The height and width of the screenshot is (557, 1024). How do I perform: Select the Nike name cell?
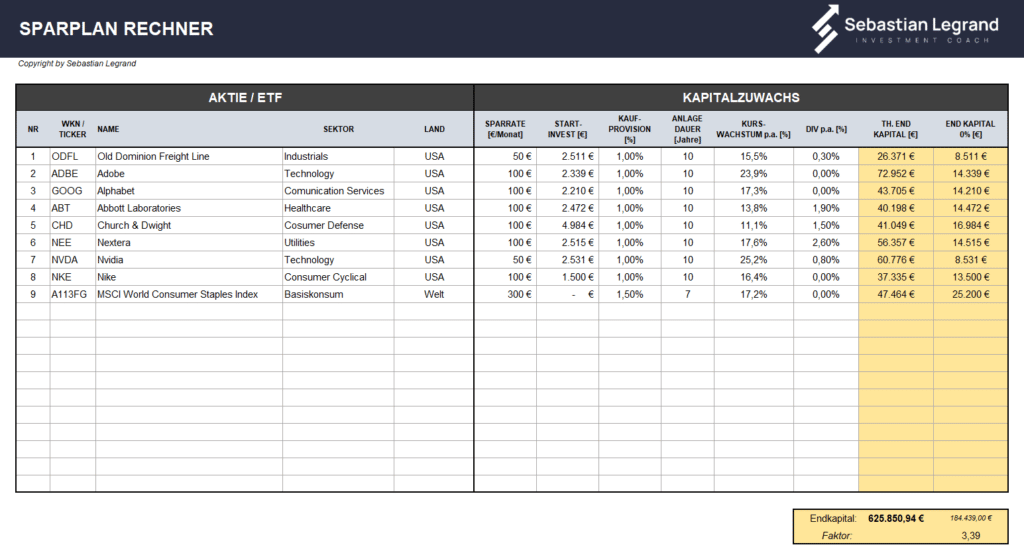point(189,277)
